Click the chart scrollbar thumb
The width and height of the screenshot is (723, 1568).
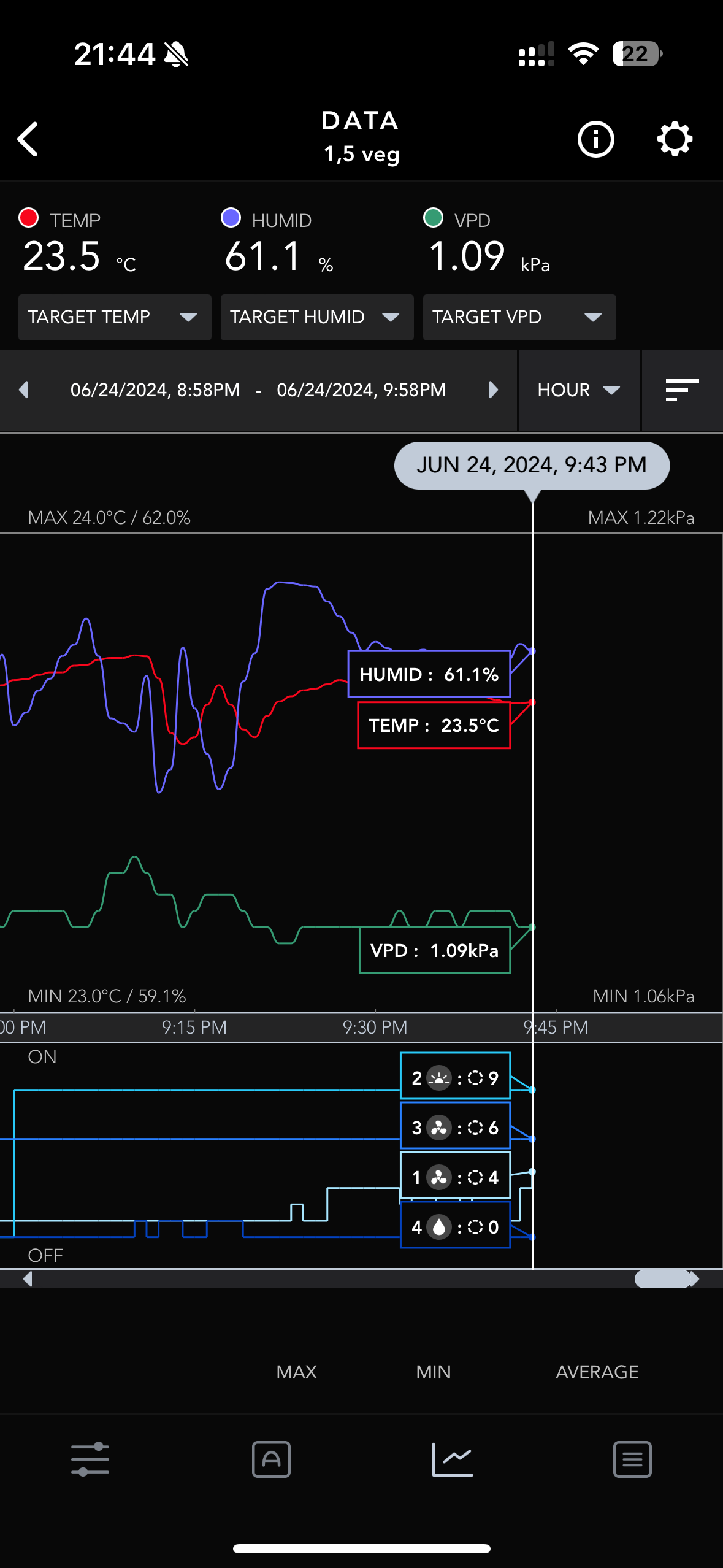click(663, 1278)
